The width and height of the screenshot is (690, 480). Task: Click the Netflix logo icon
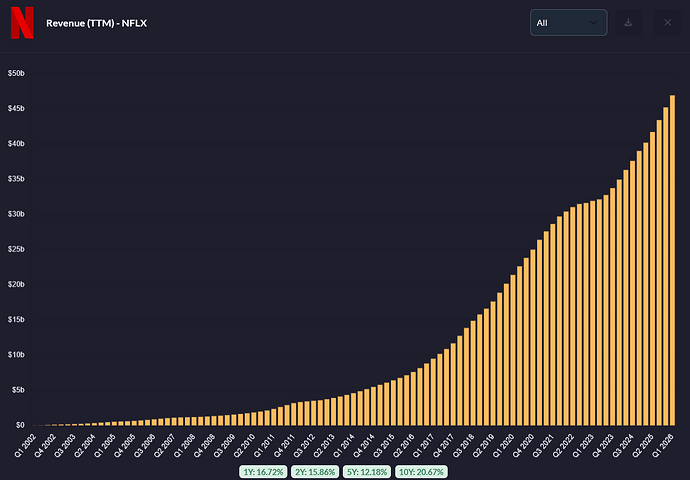tap(22, 23)
